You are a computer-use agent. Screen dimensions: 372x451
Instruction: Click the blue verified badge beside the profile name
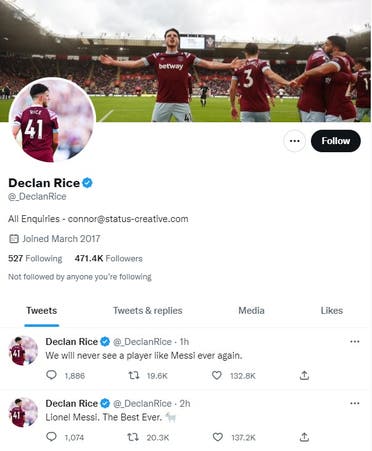tap(87, 183)
